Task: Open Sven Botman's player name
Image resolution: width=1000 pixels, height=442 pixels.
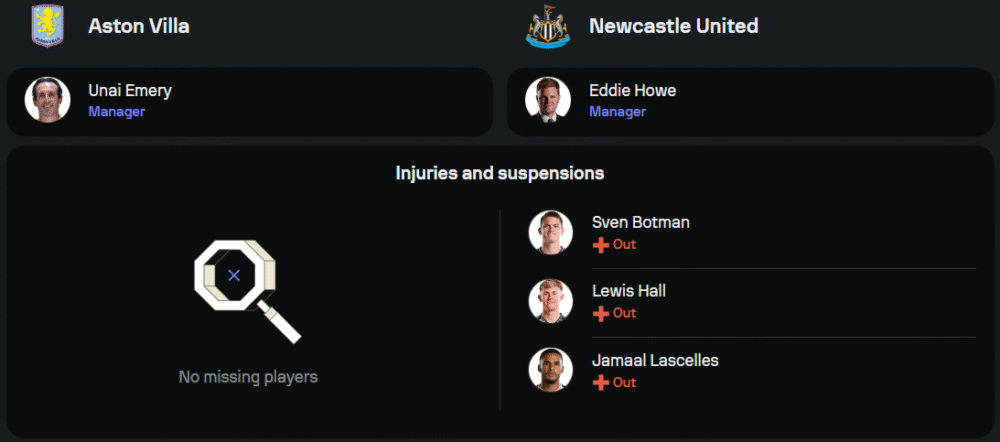Action: 640,222
